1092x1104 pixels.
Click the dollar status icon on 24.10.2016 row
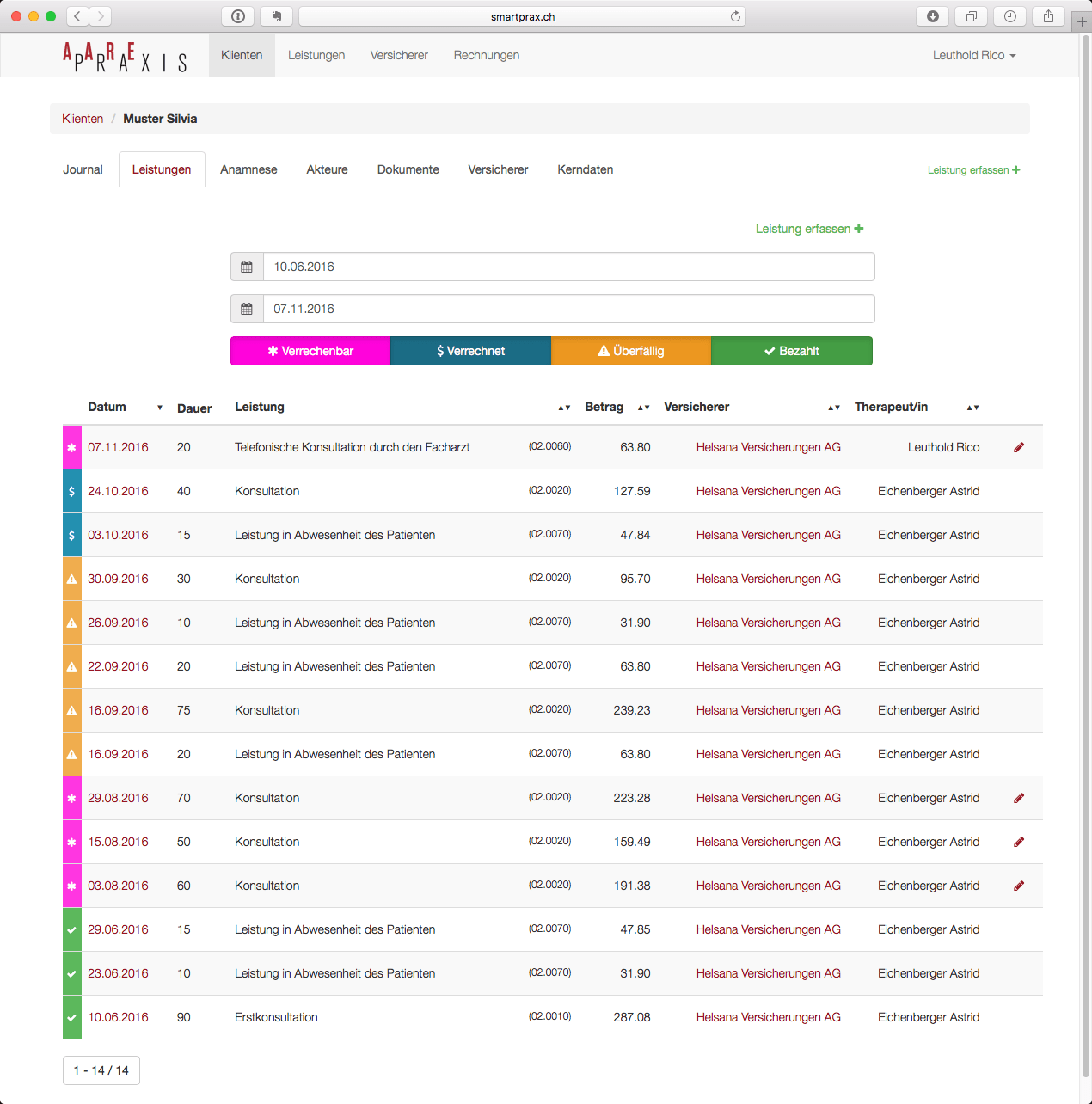coord(71,491)
